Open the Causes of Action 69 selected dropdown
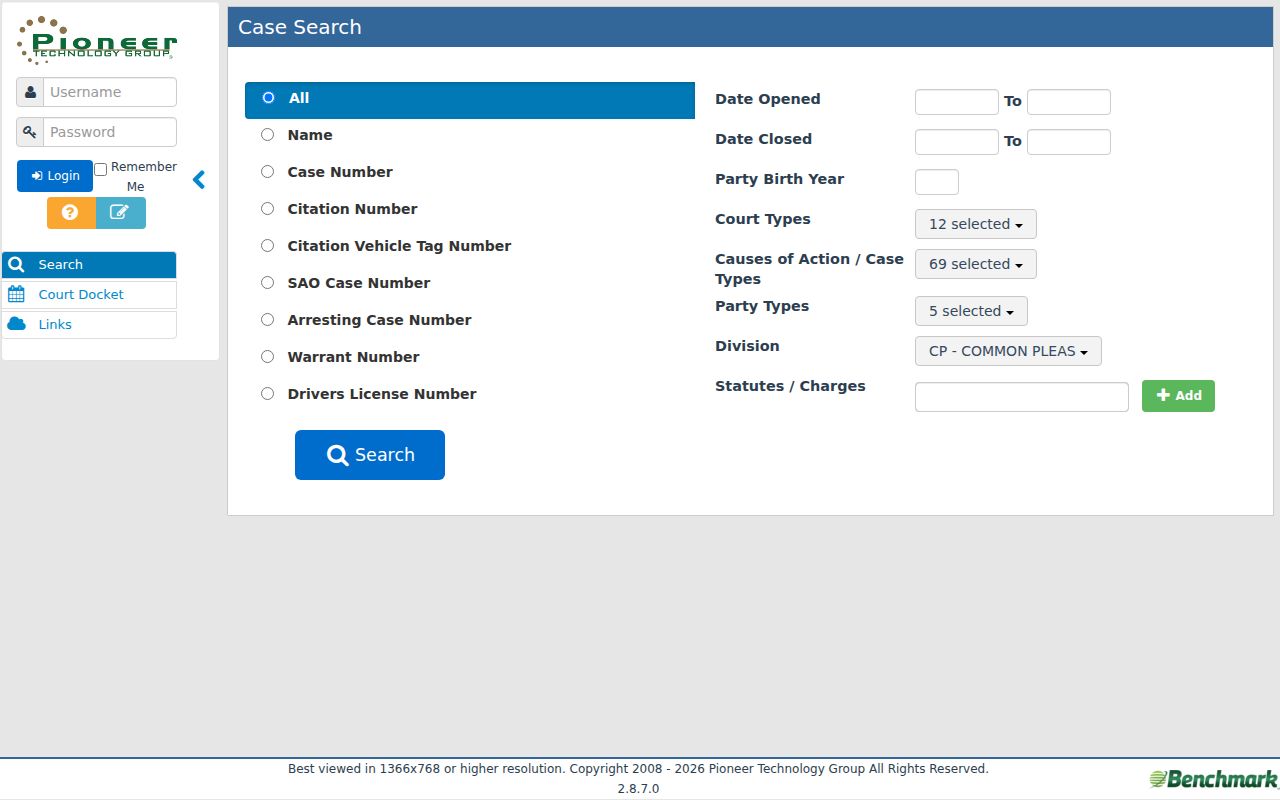This screenshot has width=1280, height=800. pyautogui.click(x=976, y=264)
